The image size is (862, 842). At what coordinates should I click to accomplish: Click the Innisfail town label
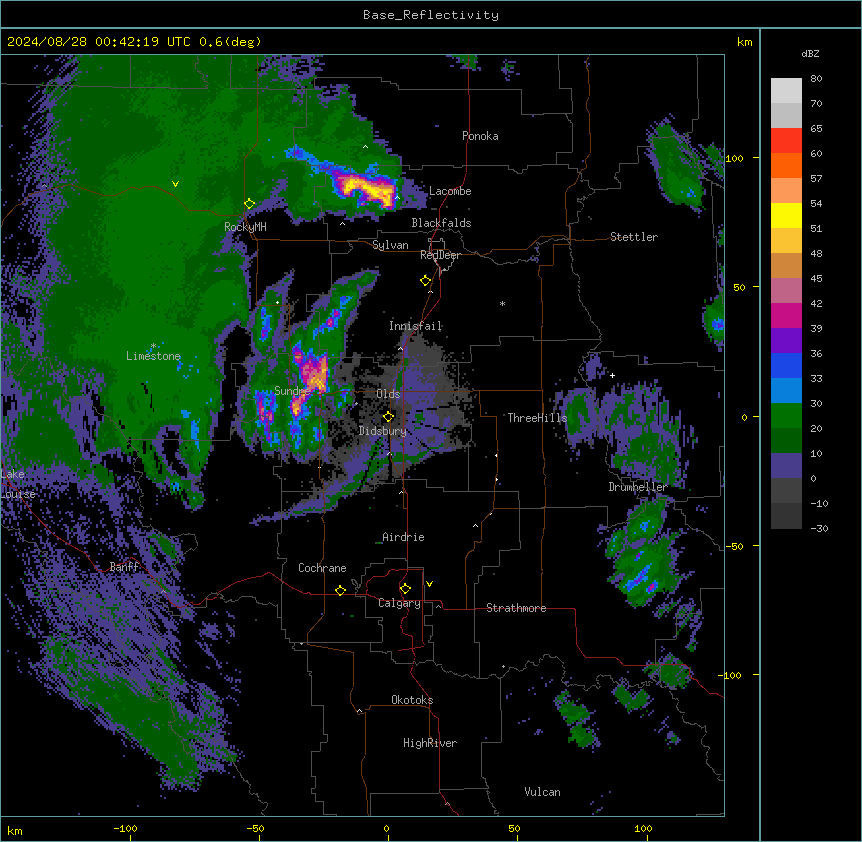(416, 326)
